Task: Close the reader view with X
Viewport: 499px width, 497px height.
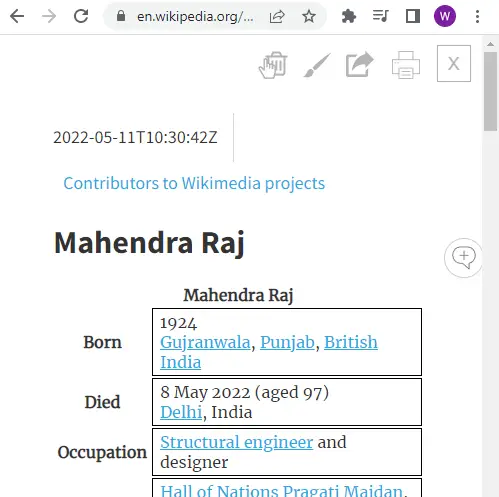Action: click(454, 63)
